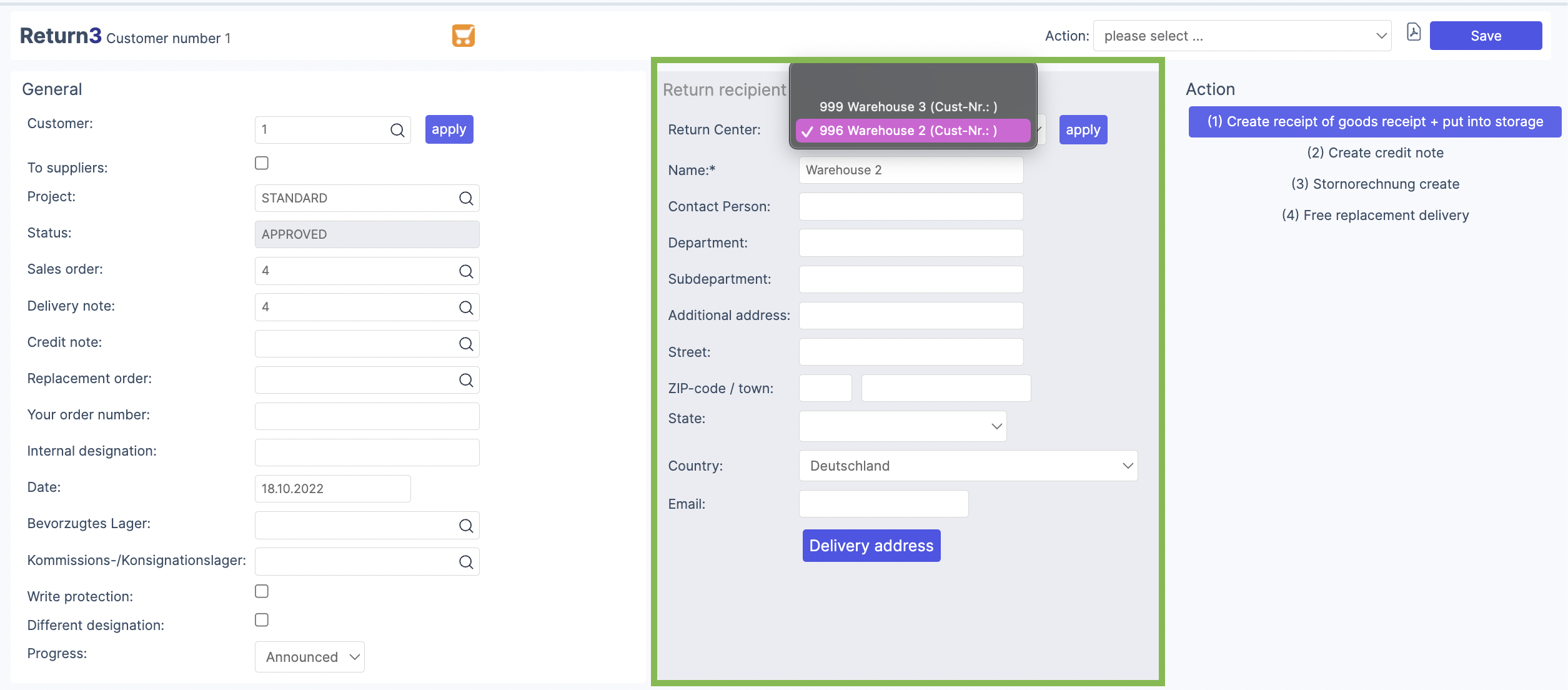Click the Sales order search icon

(x=466, y=271)
